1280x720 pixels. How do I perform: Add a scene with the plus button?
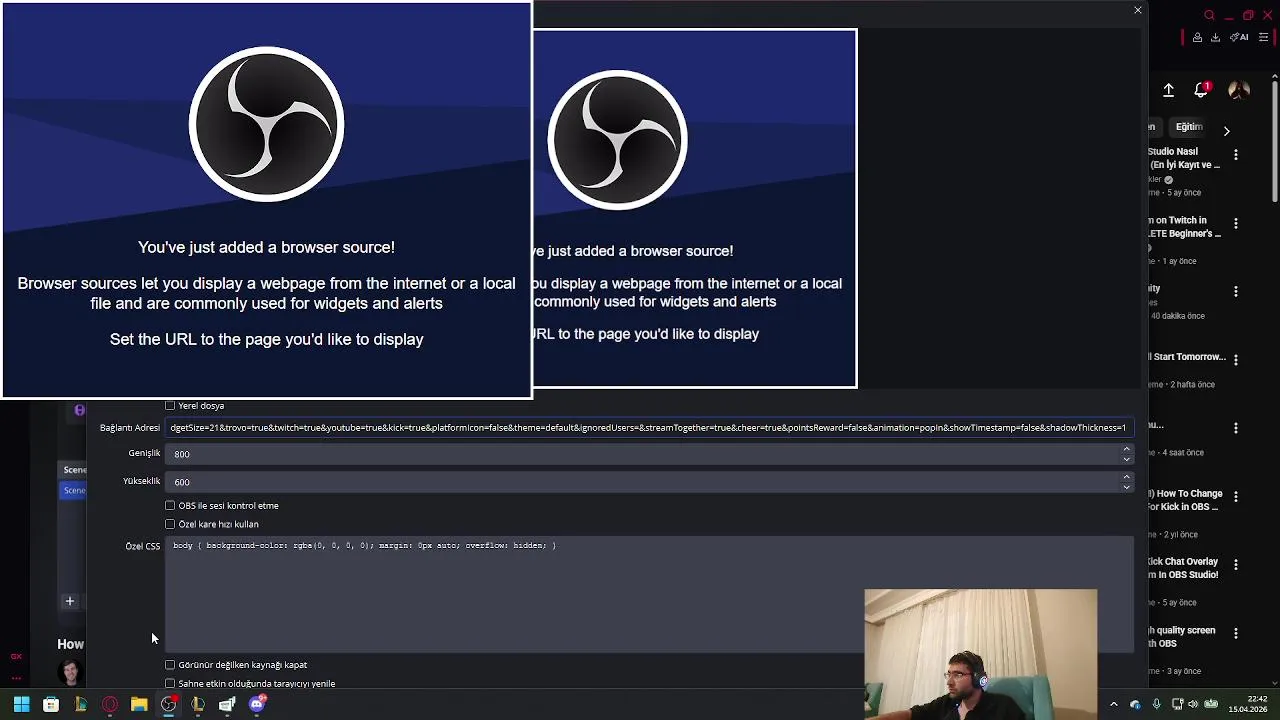pyautogui.click(x=70, y=601)
